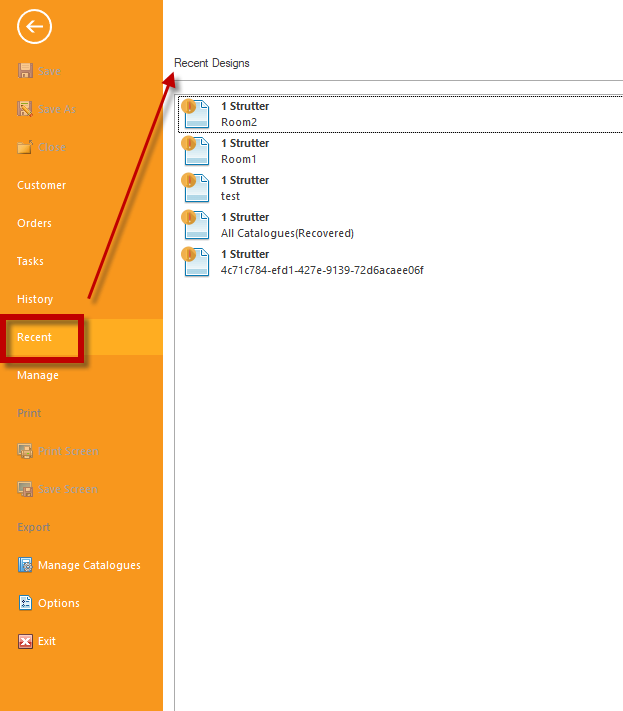Open the History section
The height and width of the screenshot is (711, 623).
[35, 299]
